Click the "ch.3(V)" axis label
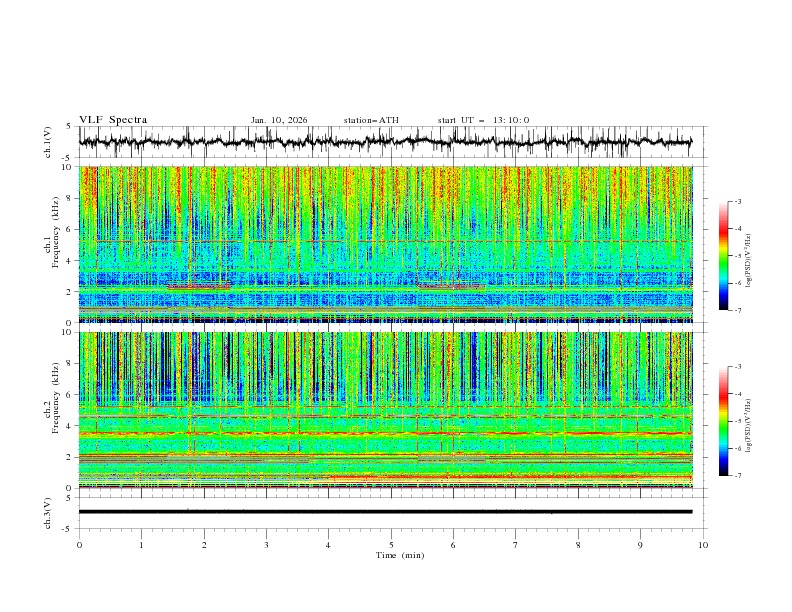 point(48,513)
